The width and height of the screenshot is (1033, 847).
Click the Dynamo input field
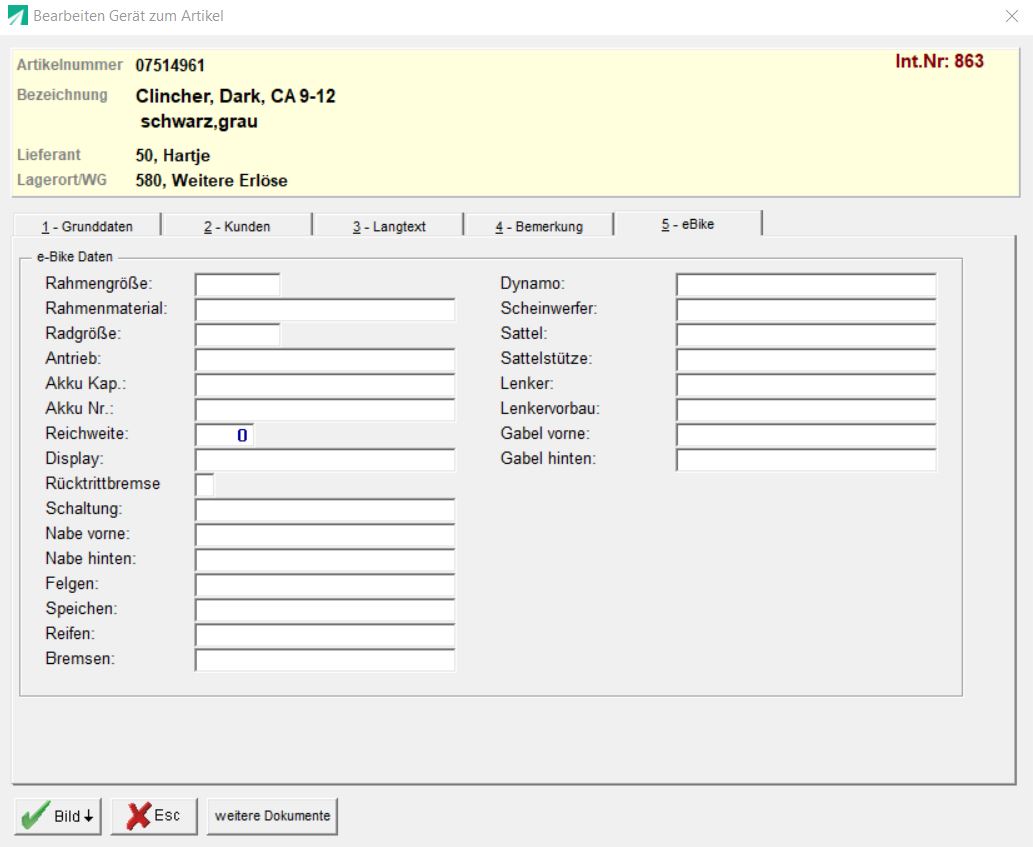(x=806, y=285)
